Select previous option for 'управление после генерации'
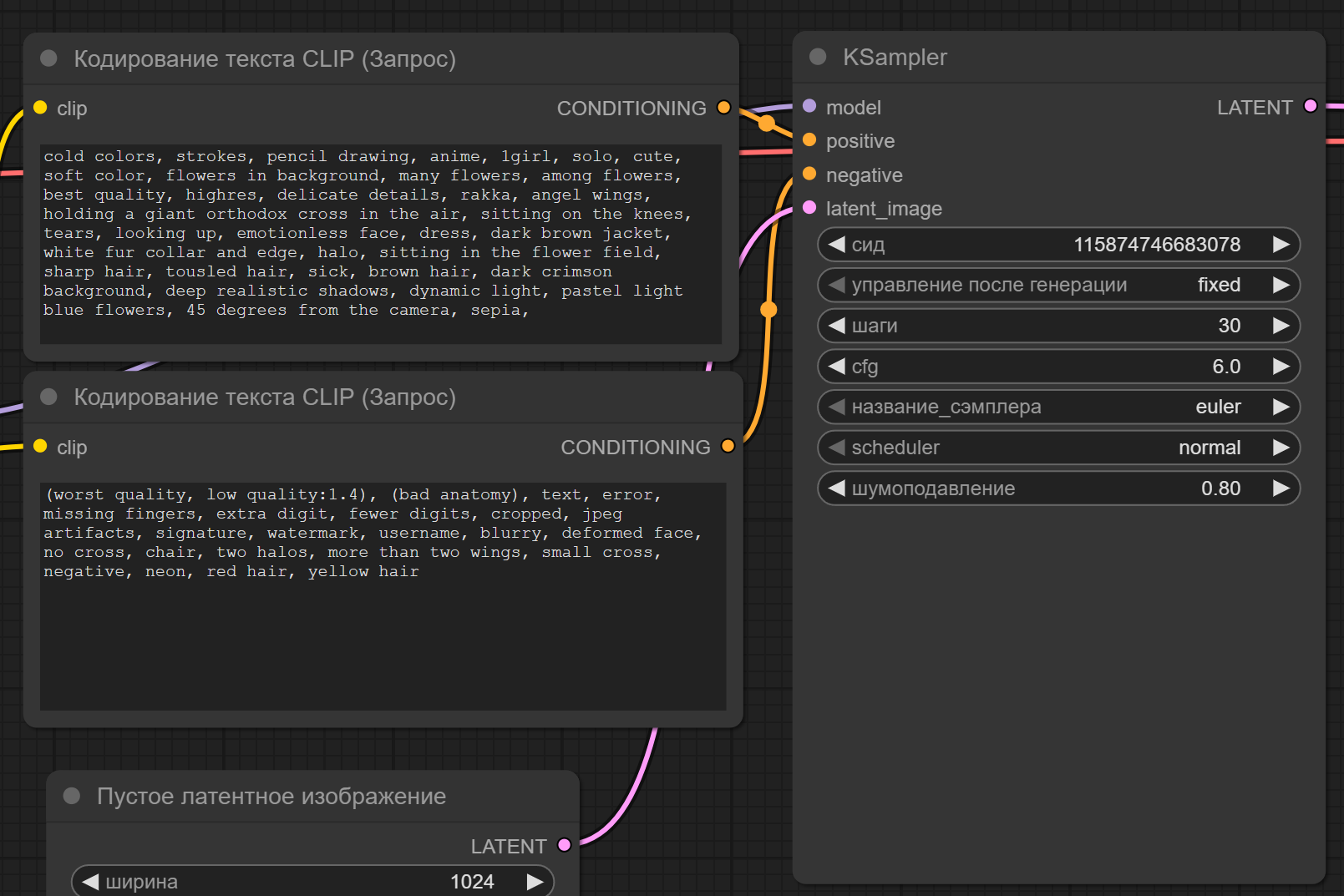 pos(837,286)
